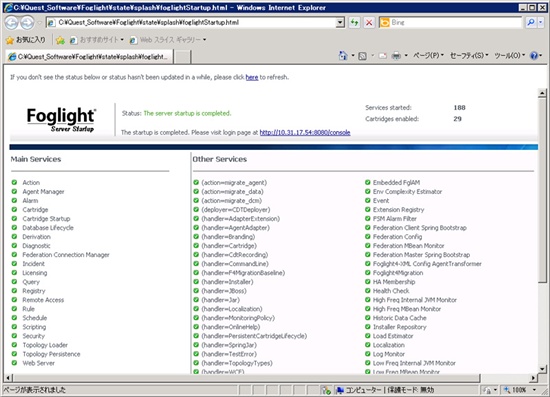Click the Add to Favorites Bar icon

pyautogui.click(x=60, y=40)
